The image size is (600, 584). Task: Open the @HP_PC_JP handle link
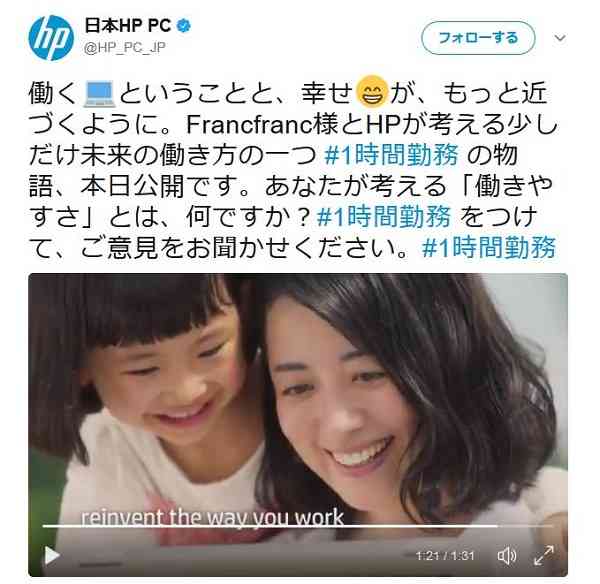[x=124, y=47]
